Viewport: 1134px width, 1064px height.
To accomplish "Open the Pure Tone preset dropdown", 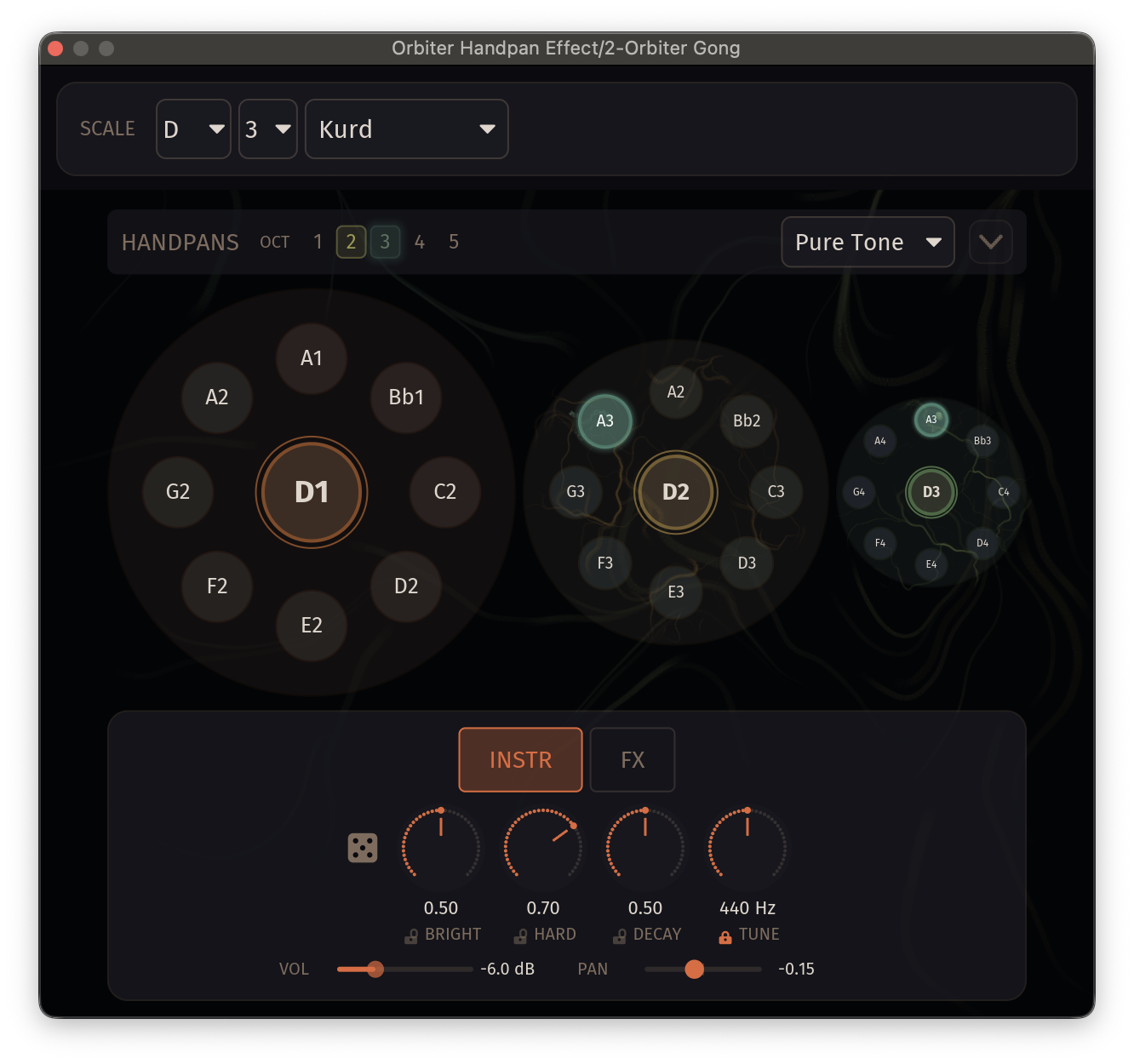I will tap(868, 243).
